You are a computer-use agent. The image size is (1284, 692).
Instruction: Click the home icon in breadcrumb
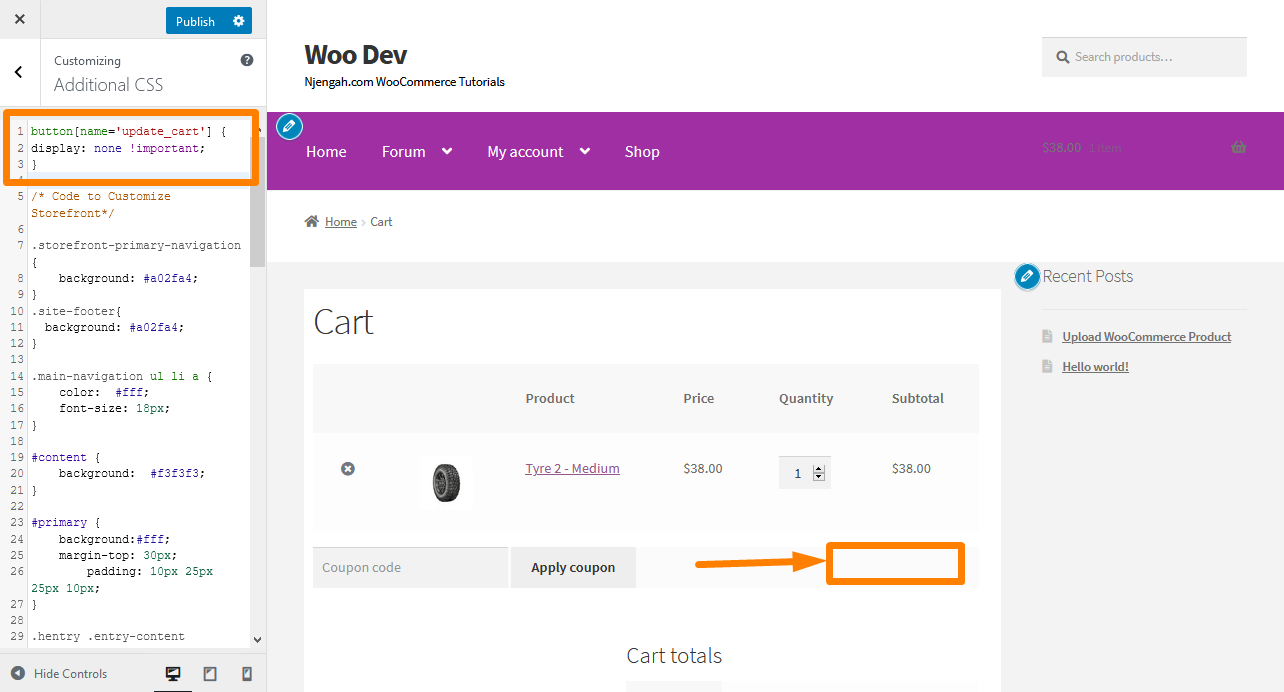[x=312, y=221]
